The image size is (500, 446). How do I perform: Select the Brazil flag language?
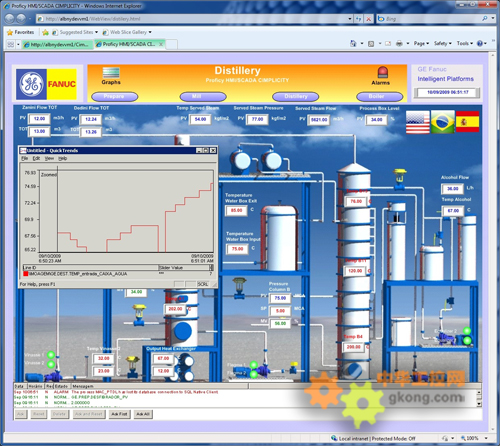point(442,122)
